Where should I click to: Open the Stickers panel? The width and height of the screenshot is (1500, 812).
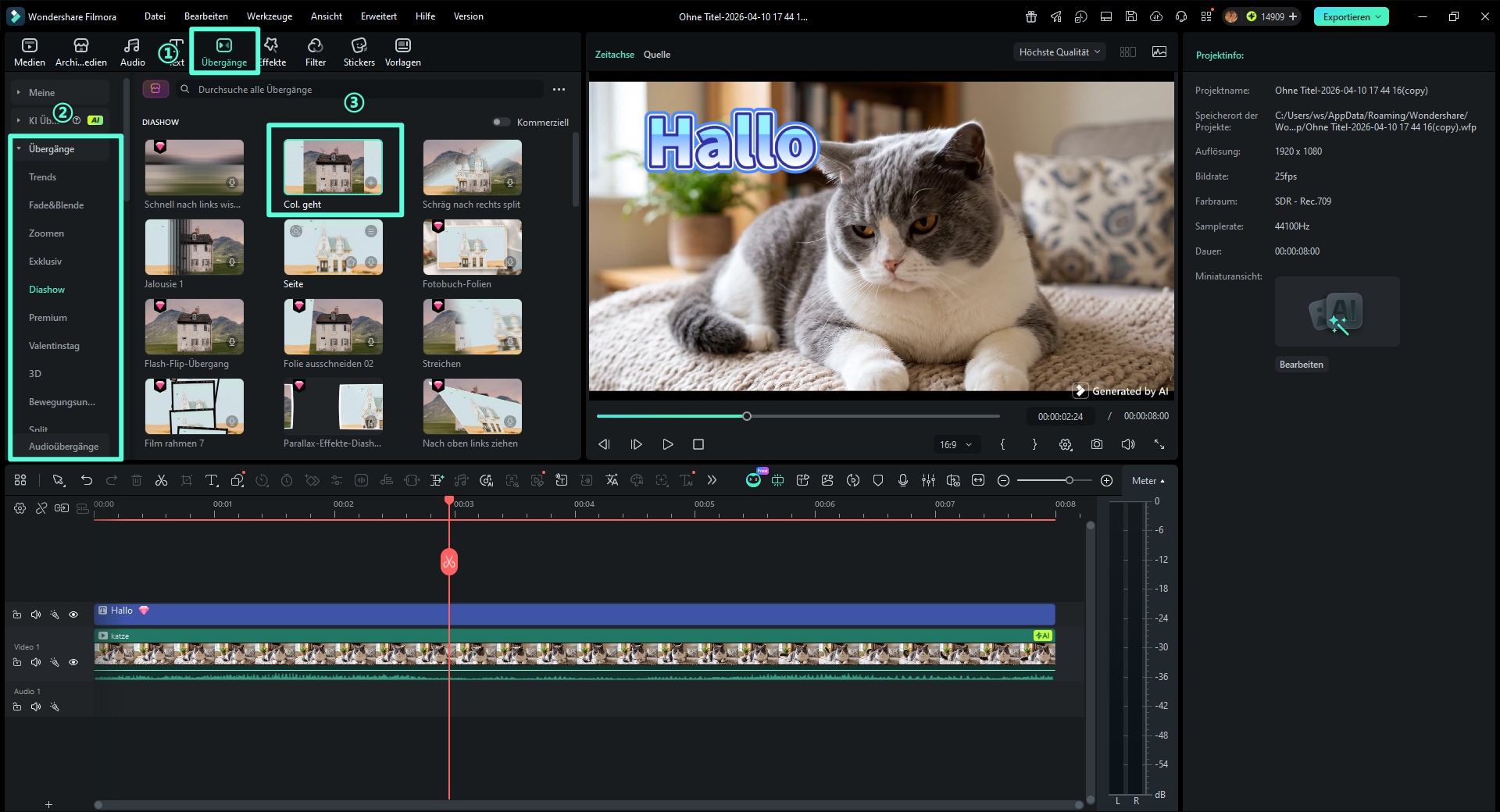359,52
